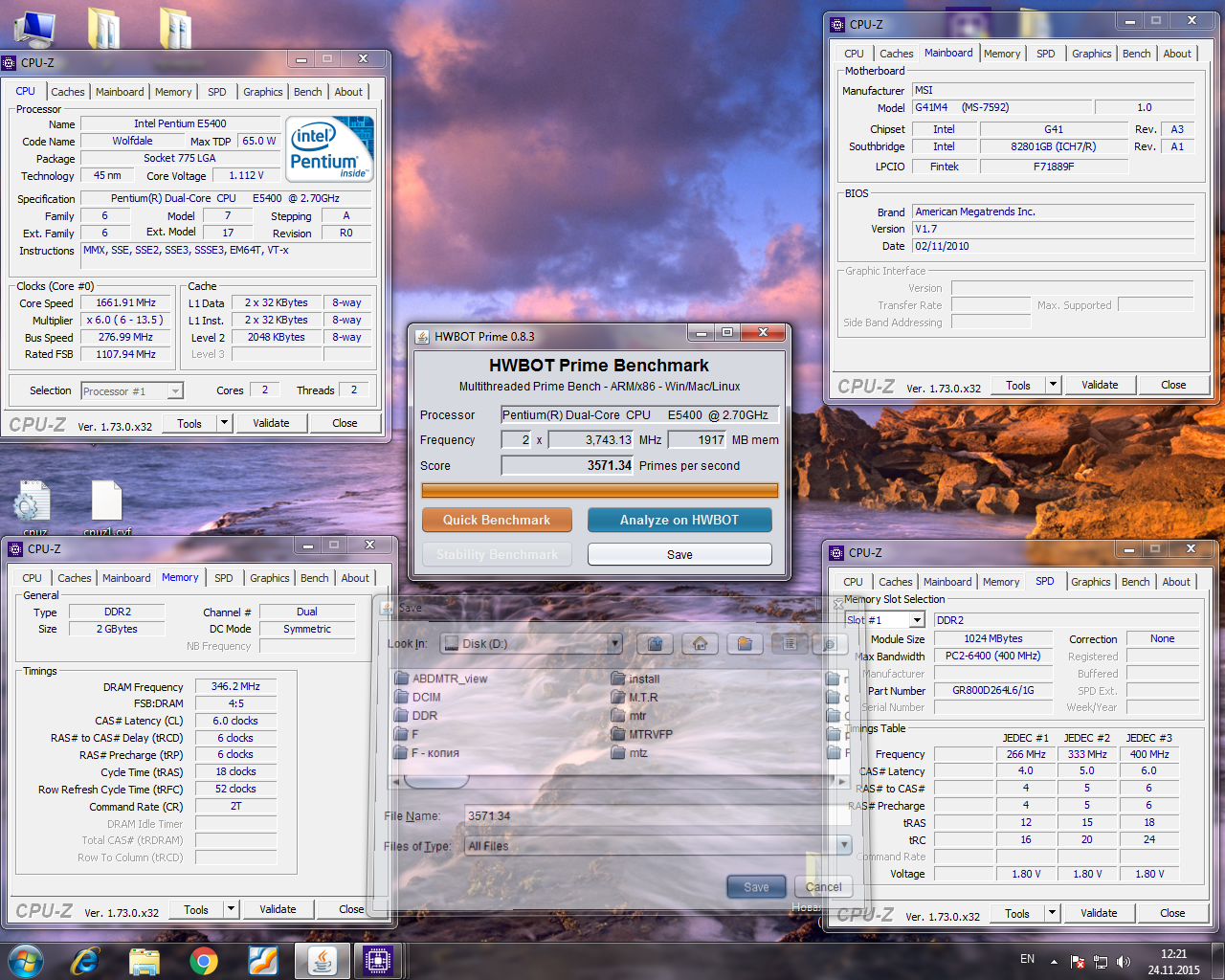Click the '1661.91 MHz' Core Speed value
This screenshot has height=980, width=1225.
(x=125, y=302)
